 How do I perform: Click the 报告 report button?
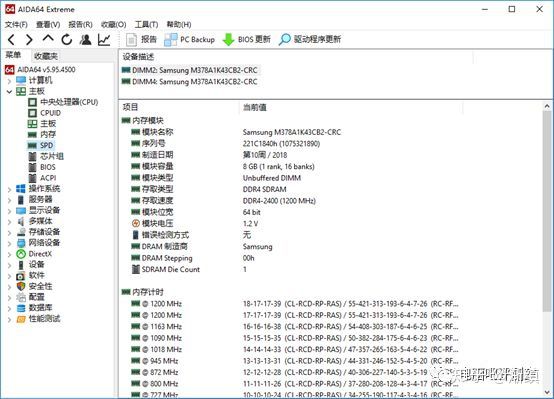coord(141,39)
